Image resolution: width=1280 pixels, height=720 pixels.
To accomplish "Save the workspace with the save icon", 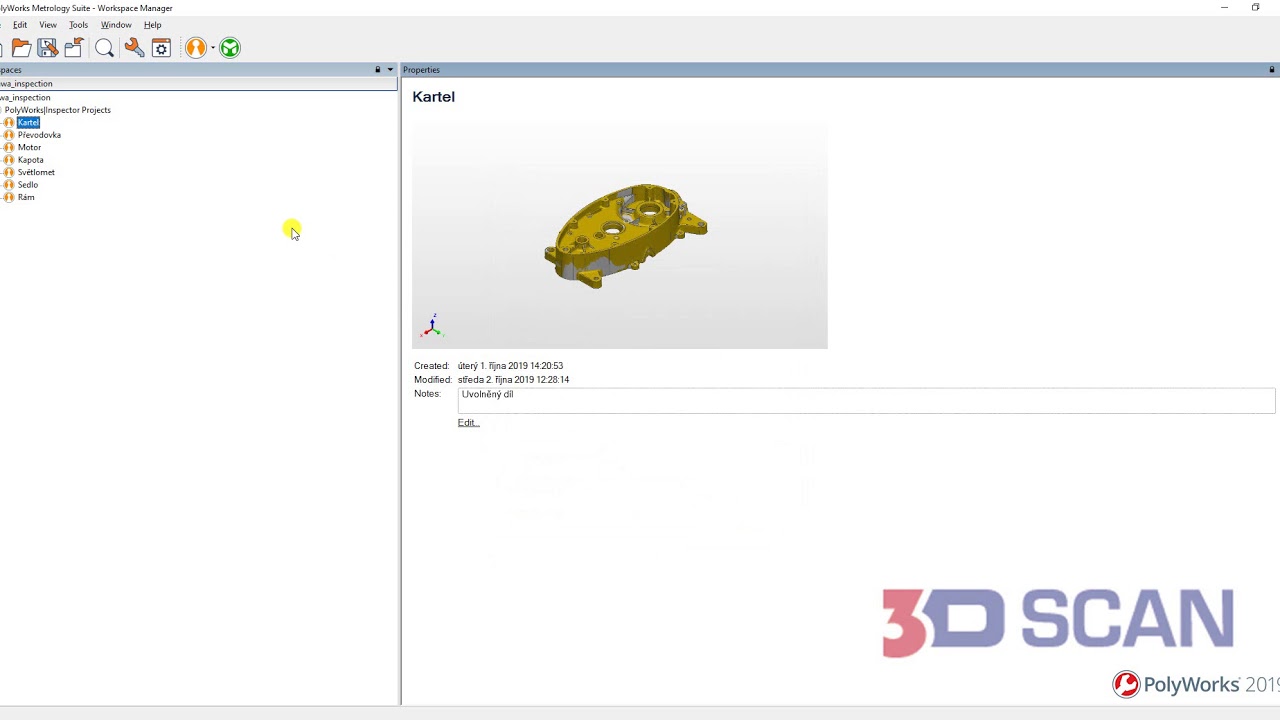I will [x=47, y=47].
